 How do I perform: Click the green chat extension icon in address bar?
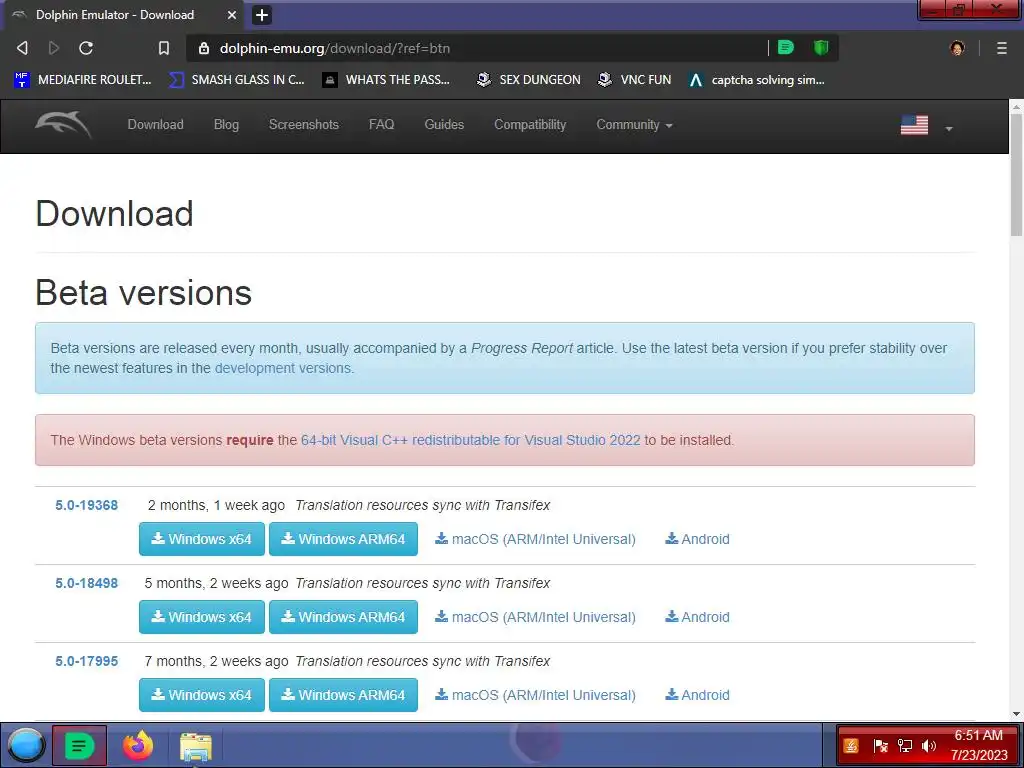point(786,47)
